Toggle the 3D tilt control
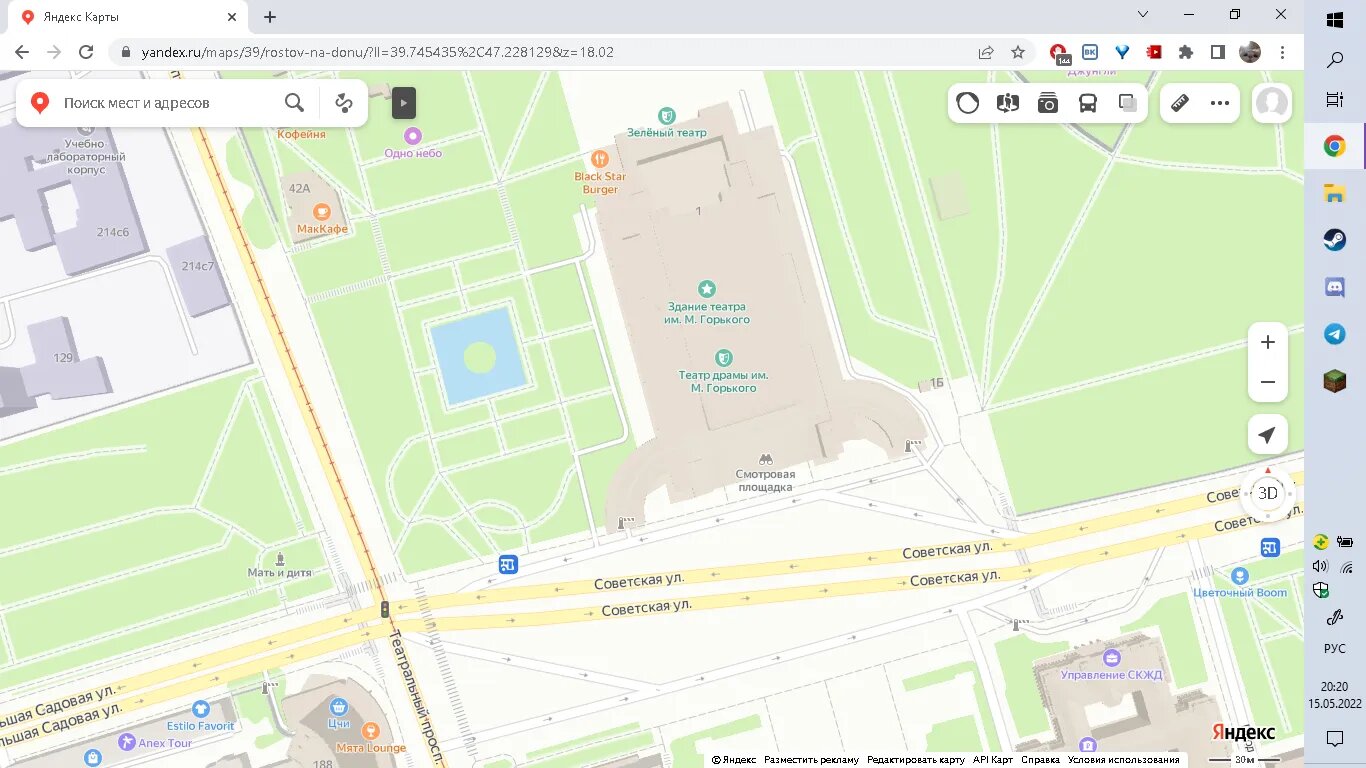This screenshot has width=1366, height=768. pyautogui.click(x=1268, y=493)
